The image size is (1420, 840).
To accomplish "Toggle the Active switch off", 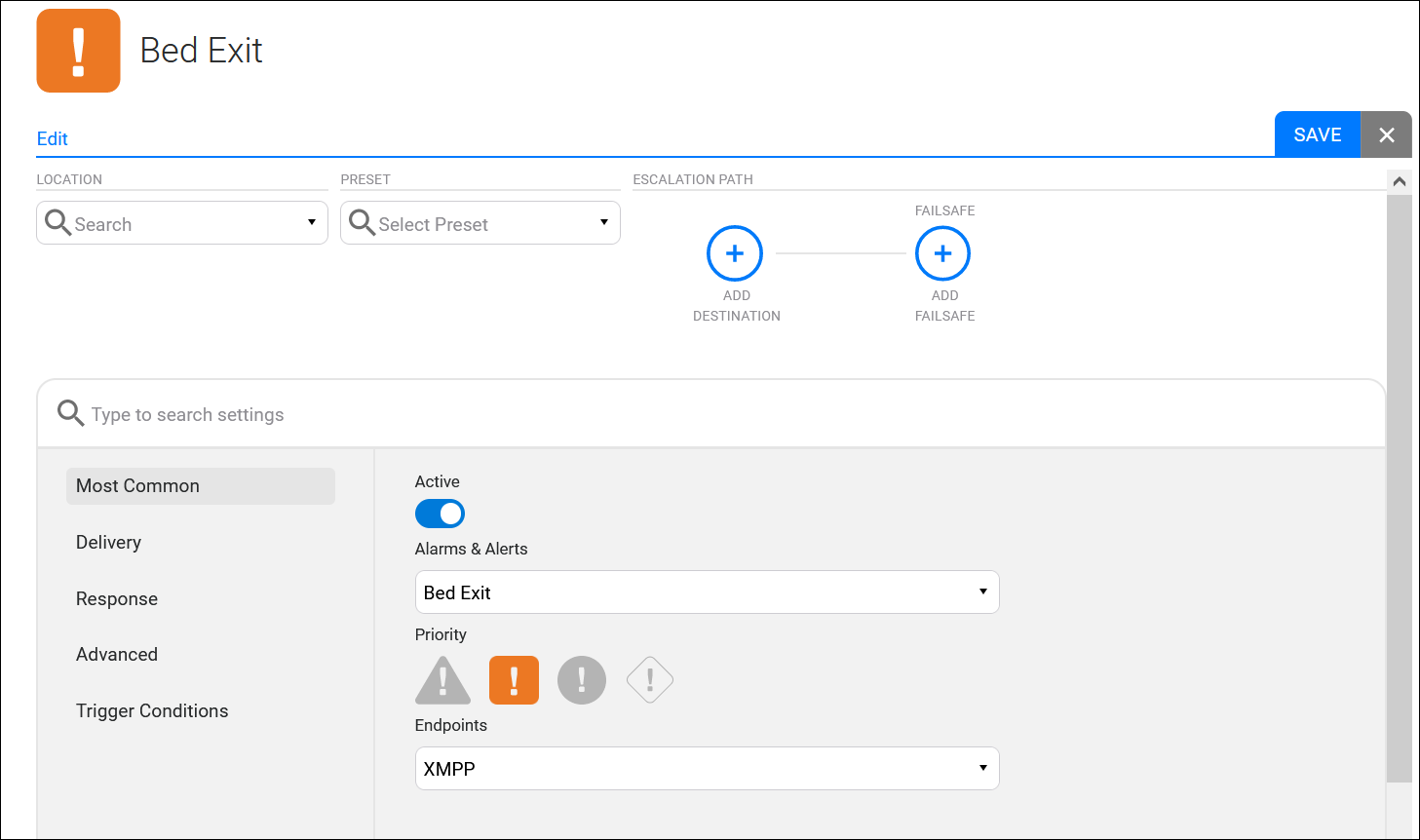I will (x=440, y=514).
